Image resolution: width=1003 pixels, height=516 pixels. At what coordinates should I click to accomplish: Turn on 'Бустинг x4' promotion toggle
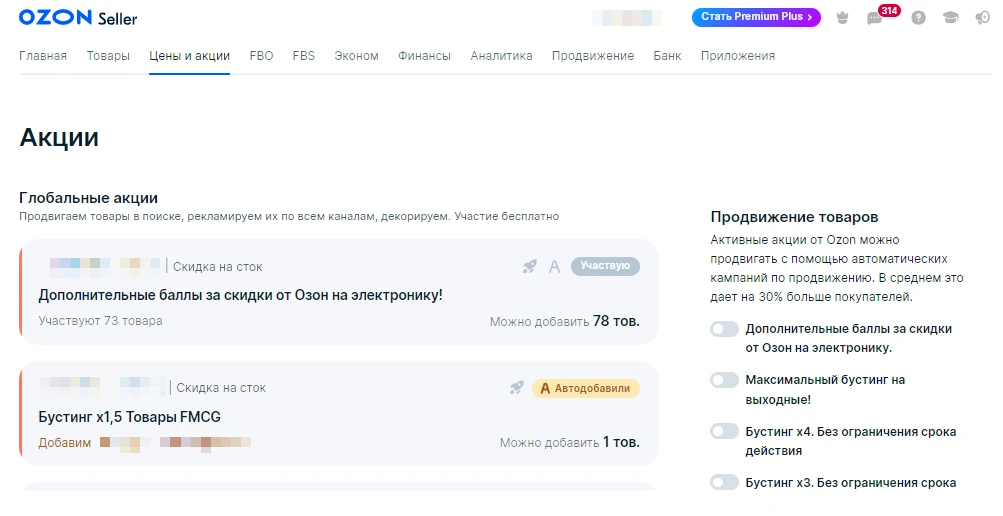724,431
